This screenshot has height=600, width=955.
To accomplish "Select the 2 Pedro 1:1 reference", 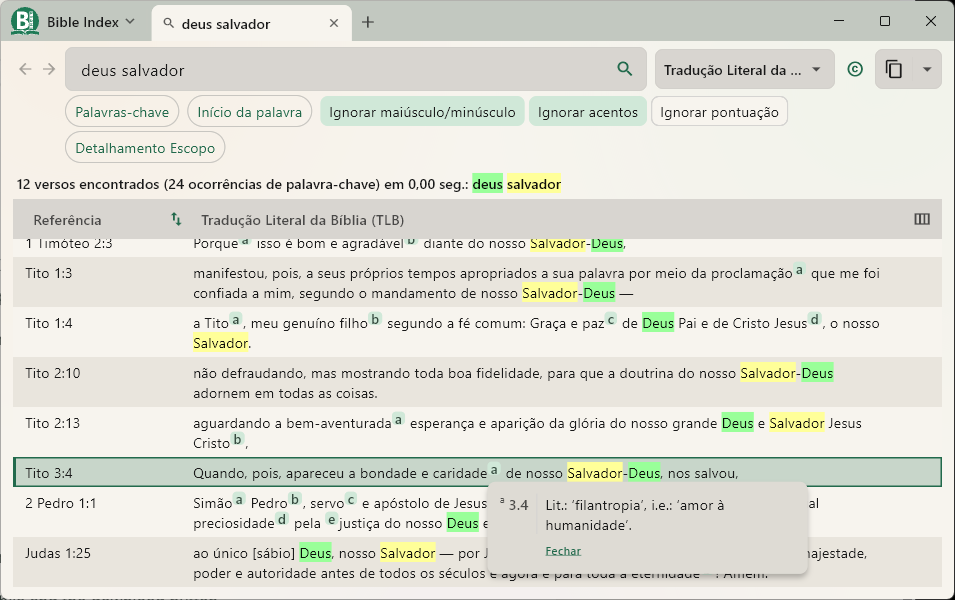I will (60, 503).
